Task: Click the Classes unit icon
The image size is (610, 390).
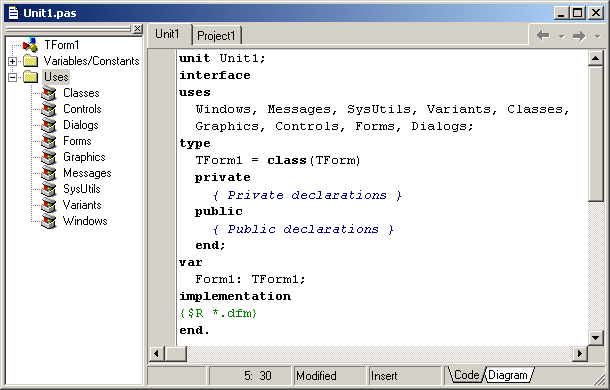Action: pos(49,93)
